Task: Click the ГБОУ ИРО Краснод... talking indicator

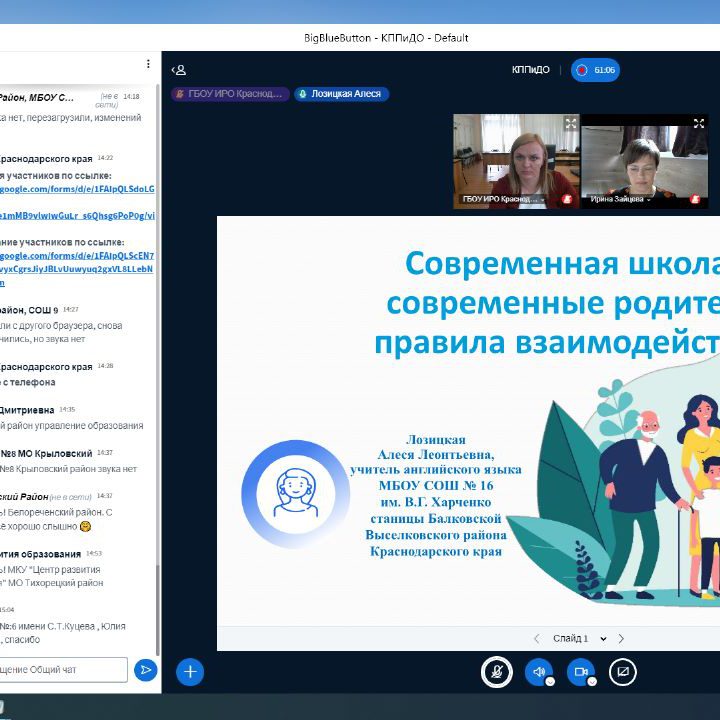Action: (229, 94)
